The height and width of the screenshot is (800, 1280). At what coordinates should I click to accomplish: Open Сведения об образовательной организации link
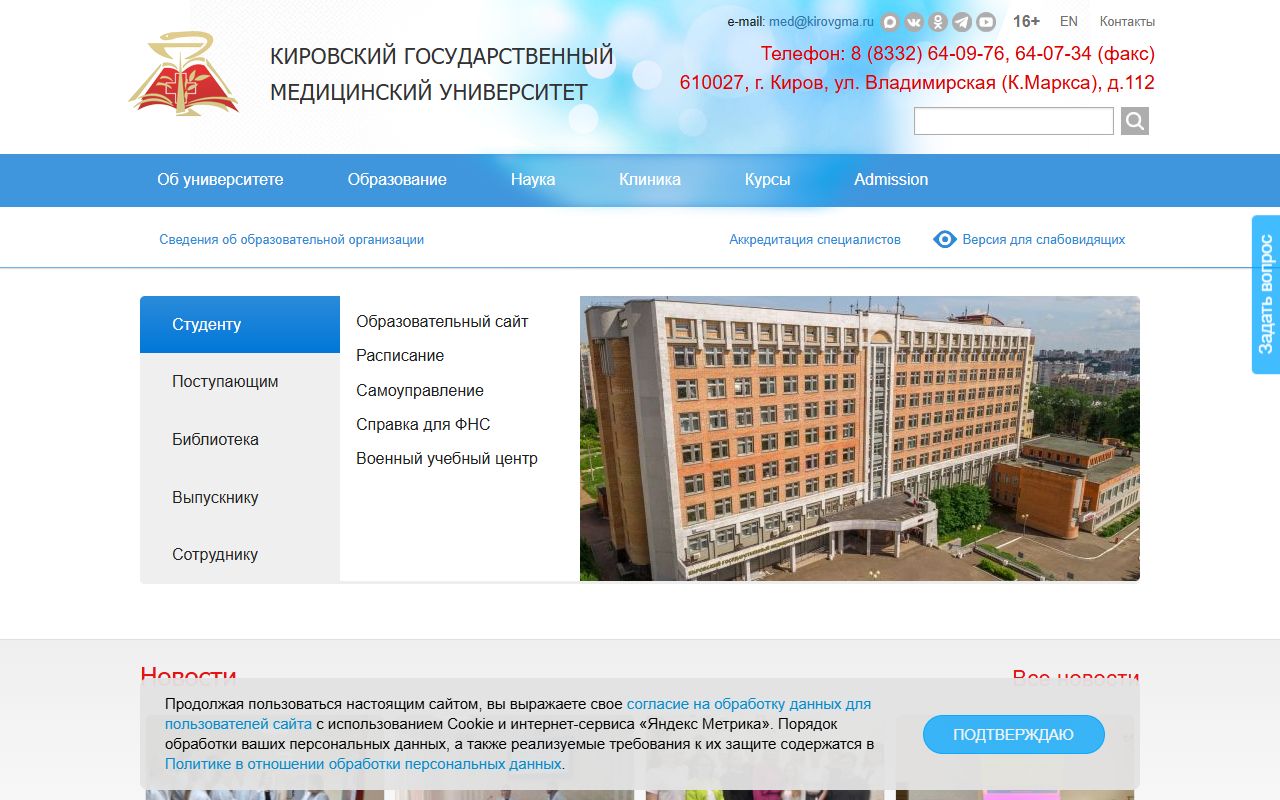[x=292, y=240]
